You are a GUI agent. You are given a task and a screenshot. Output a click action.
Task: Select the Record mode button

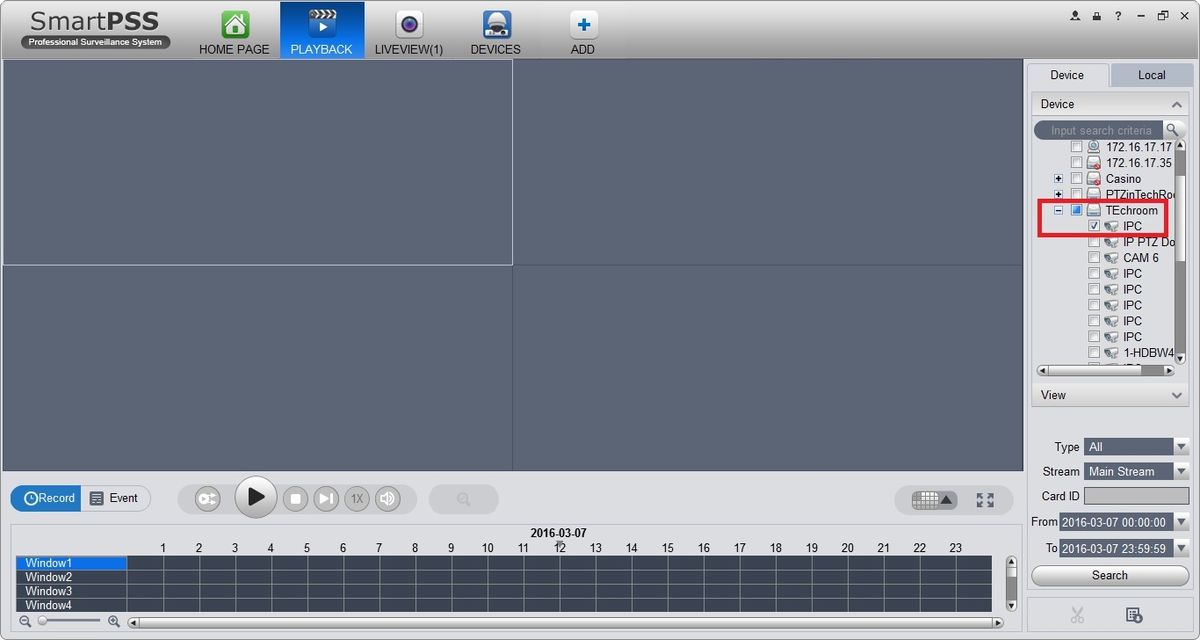click(x=47, y=498)
